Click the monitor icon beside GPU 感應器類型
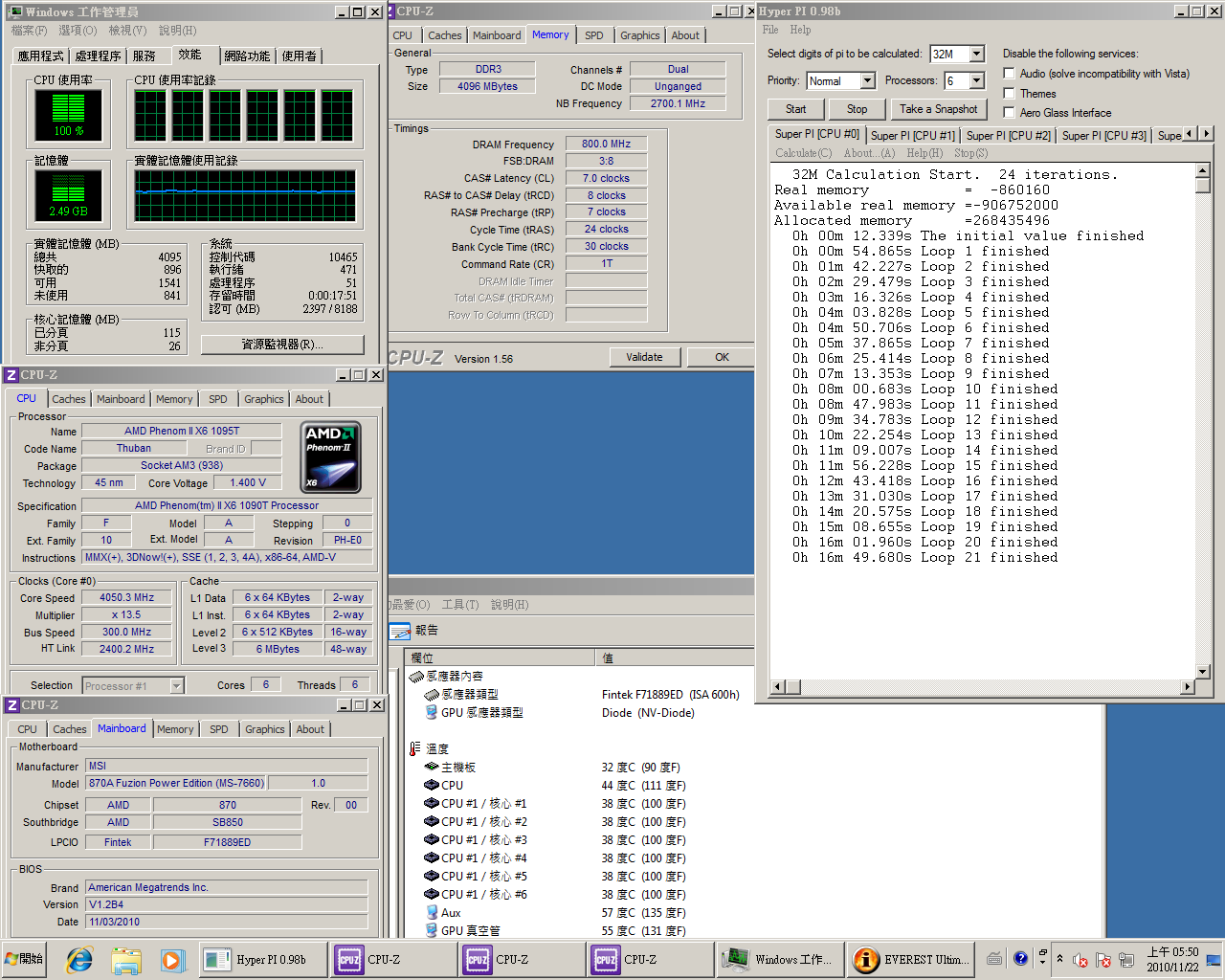This screenshot has height=980, width=1225. (432, 713)
